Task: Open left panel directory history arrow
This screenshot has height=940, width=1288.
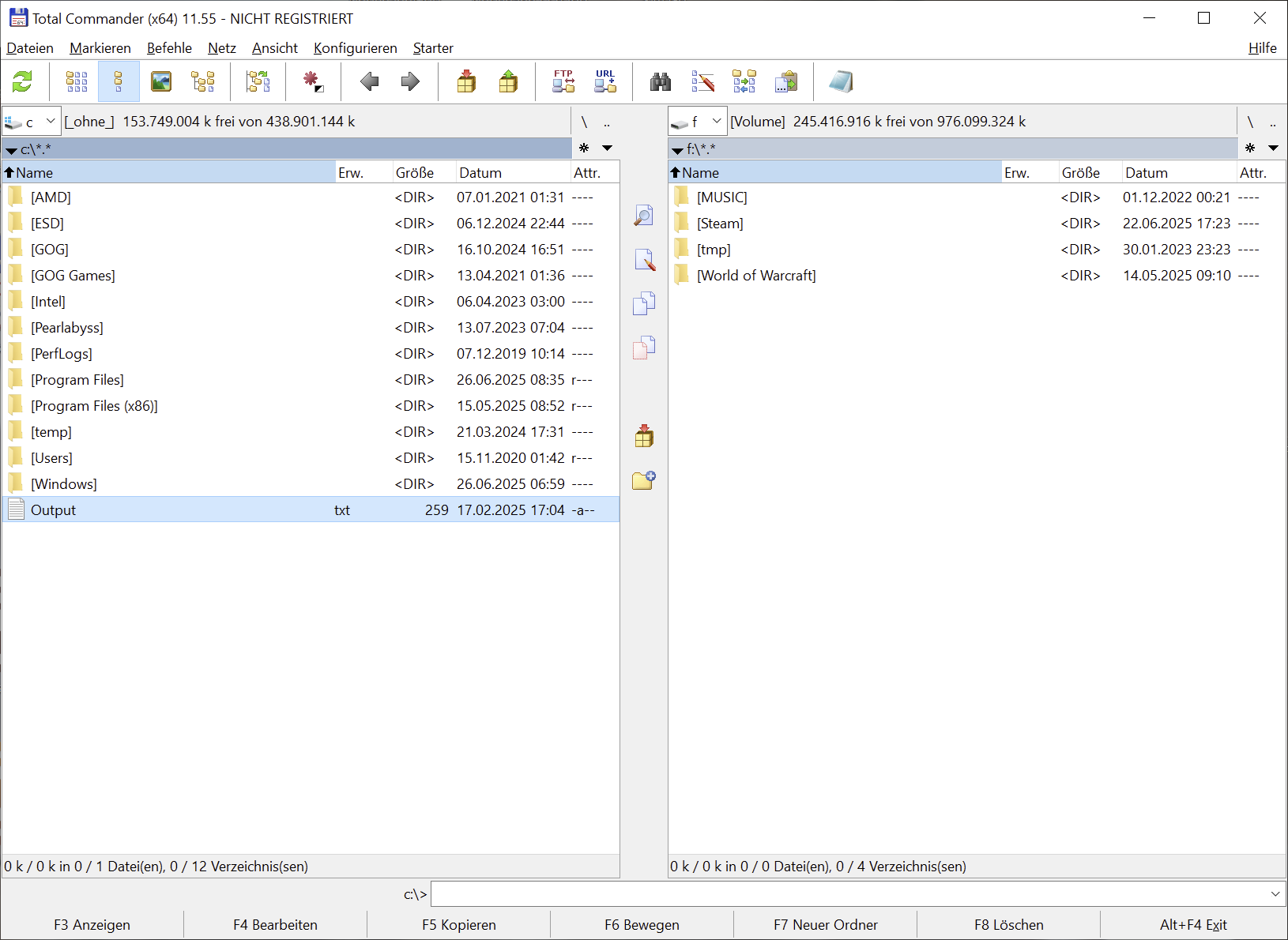Action: click(607, 148)
